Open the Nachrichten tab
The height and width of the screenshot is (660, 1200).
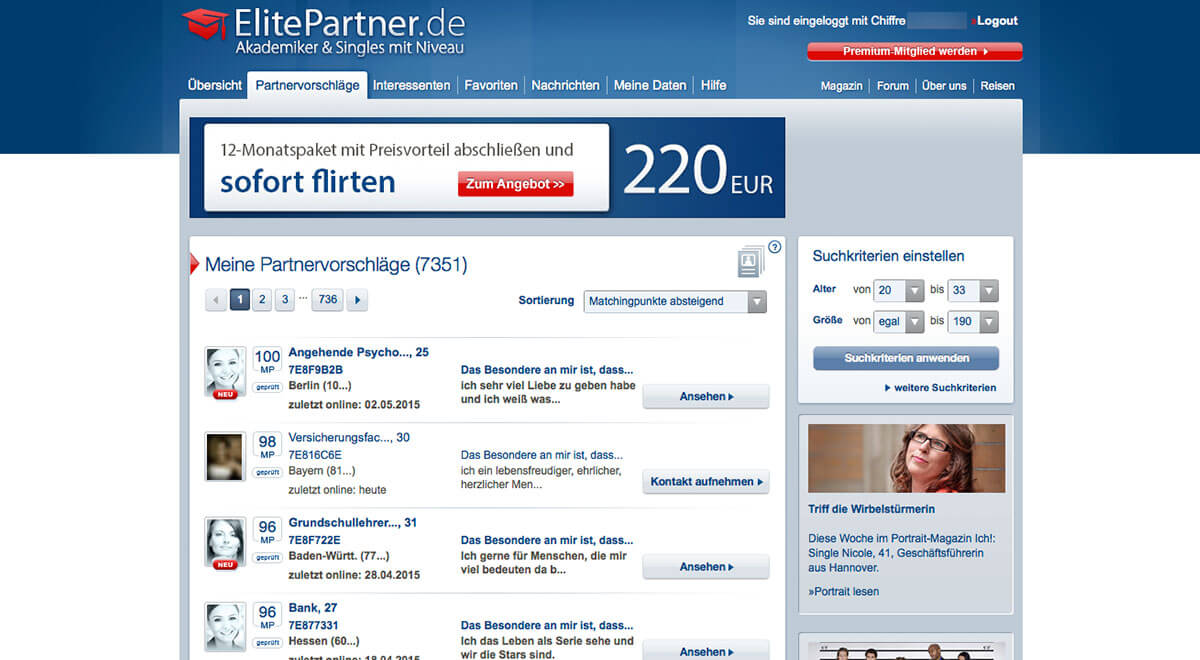click(x=565, y=86)
